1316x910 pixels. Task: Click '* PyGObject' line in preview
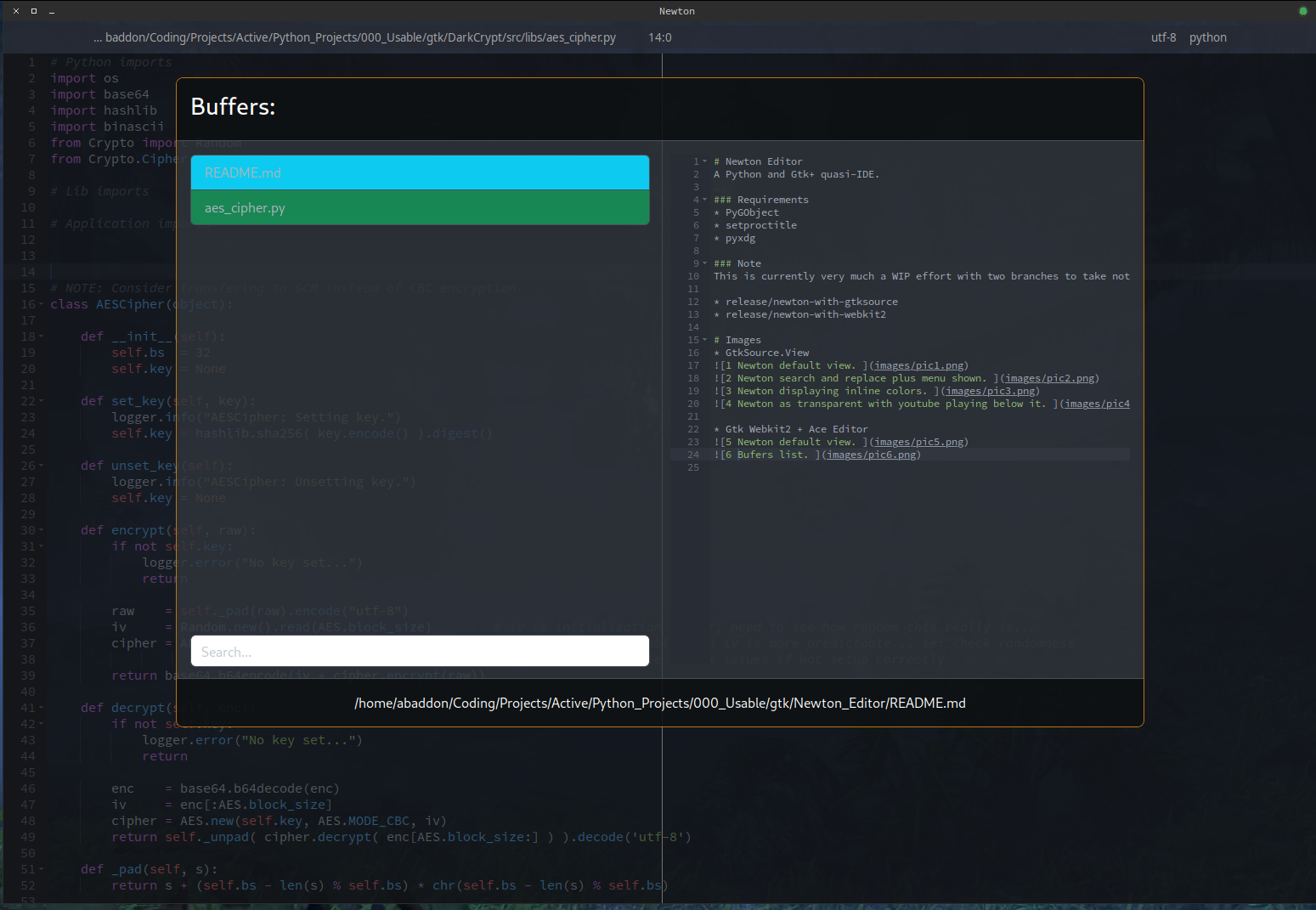[746, 212]
